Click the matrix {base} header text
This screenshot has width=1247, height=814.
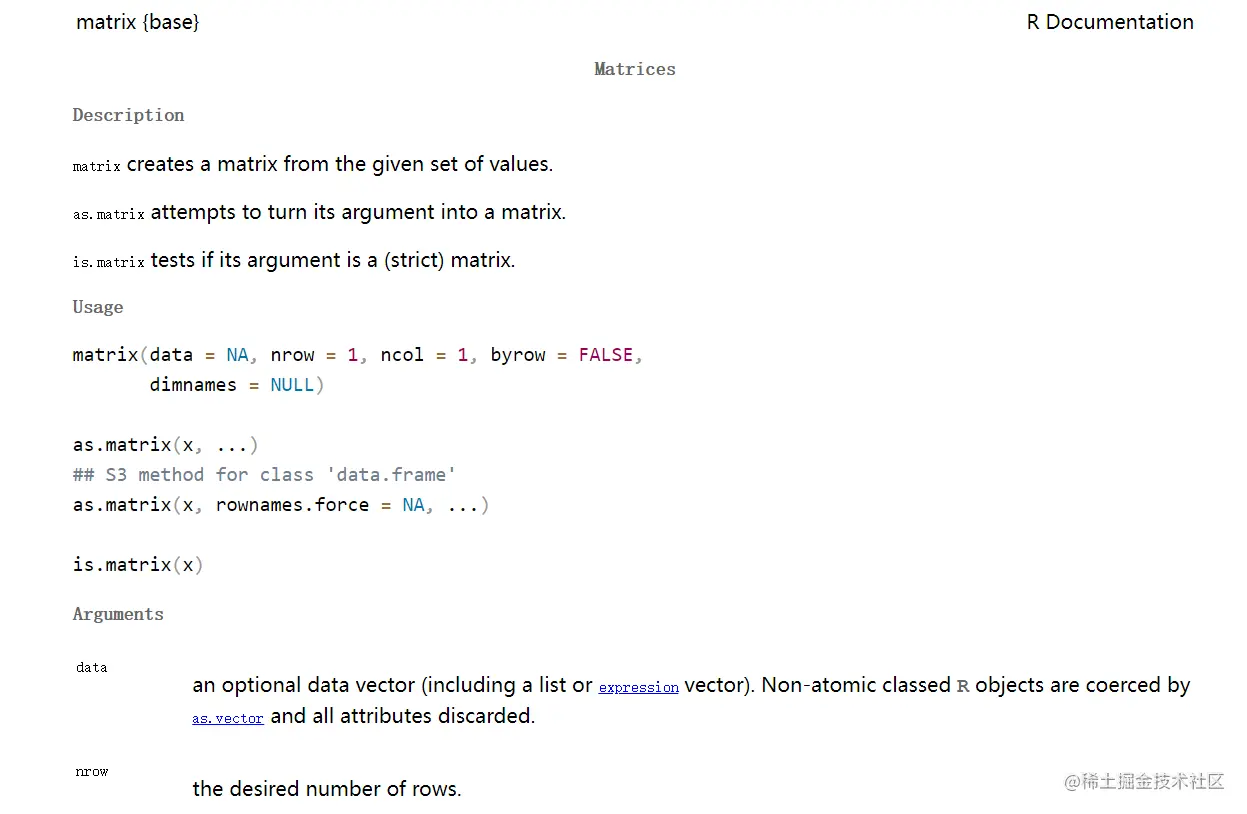(x=138, y=22)
